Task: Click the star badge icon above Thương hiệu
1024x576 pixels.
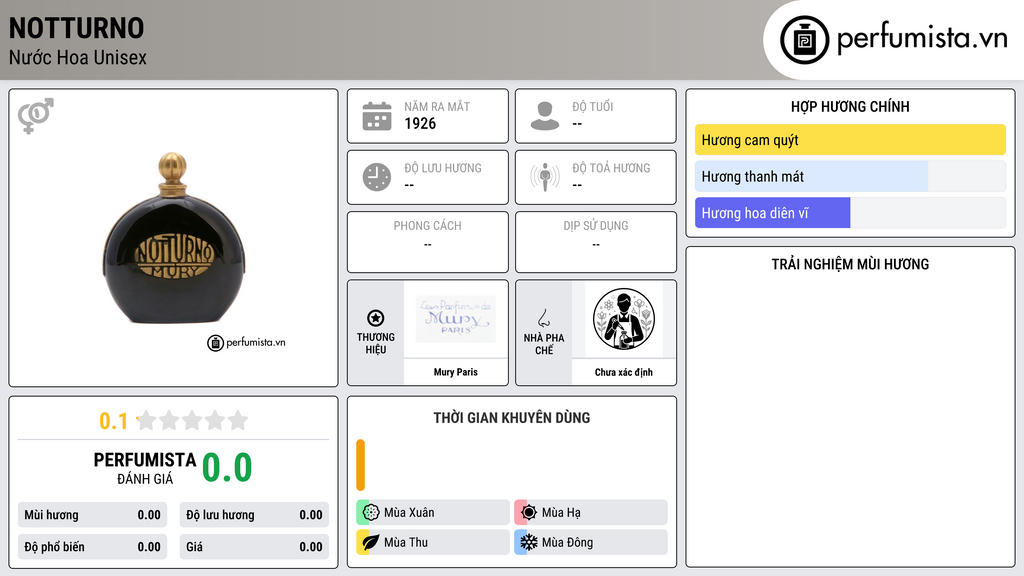Action: pyautogui.click(x=376, y=318)
